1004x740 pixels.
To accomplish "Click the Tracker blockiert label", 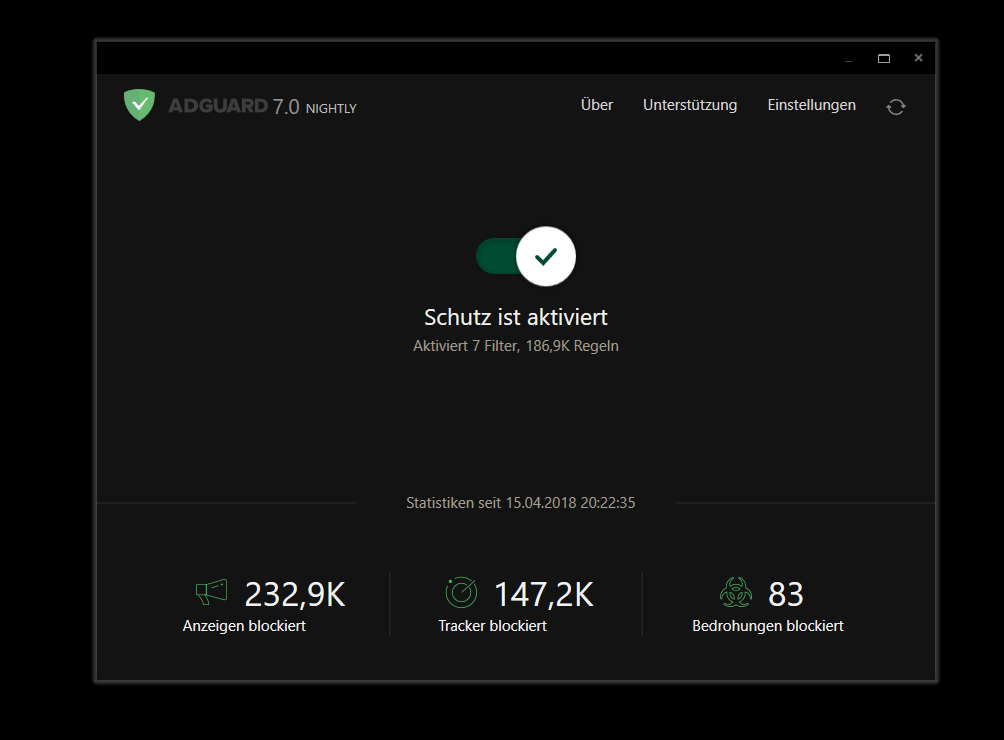I will point(492,626).
